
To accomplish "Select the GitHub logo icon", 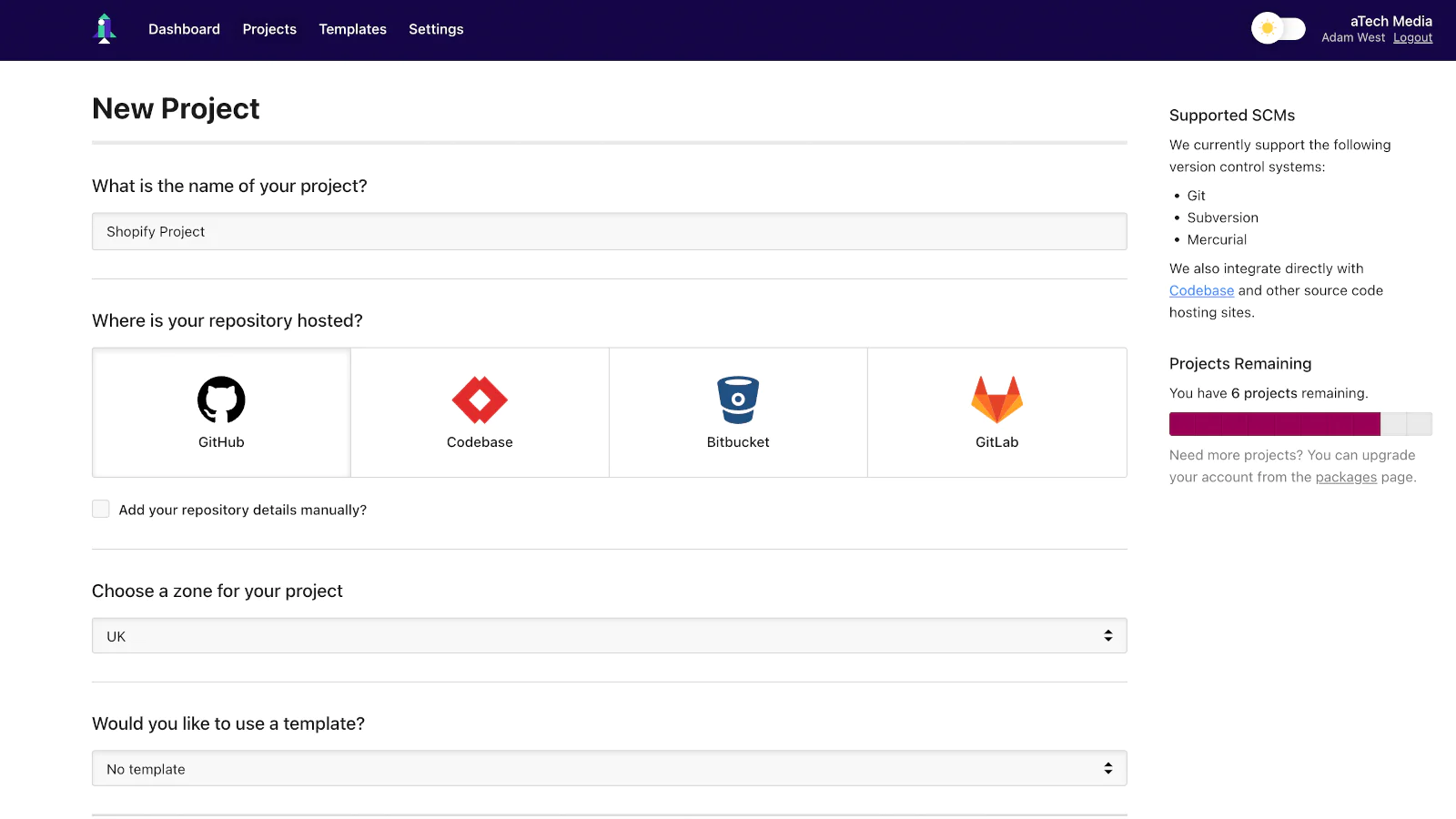I will point(221,399).
